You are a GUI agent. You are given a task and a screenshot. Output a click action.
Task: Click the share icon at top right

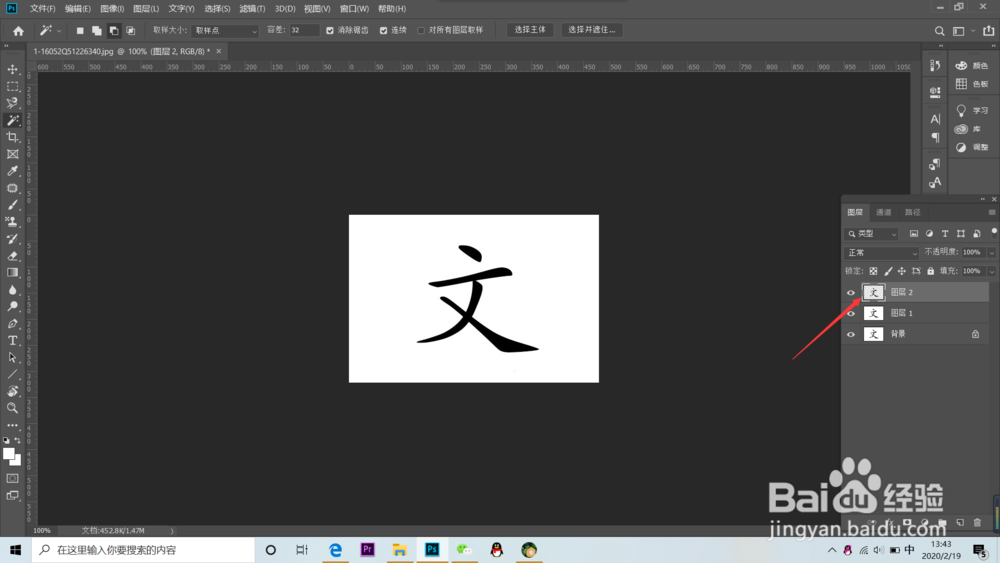click(x=989, y=31)
